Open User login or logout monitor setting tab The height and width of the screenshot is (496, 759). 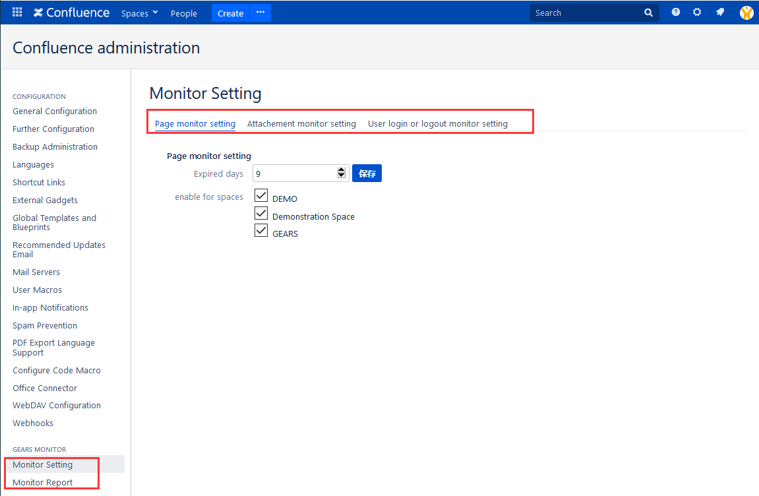438,123
